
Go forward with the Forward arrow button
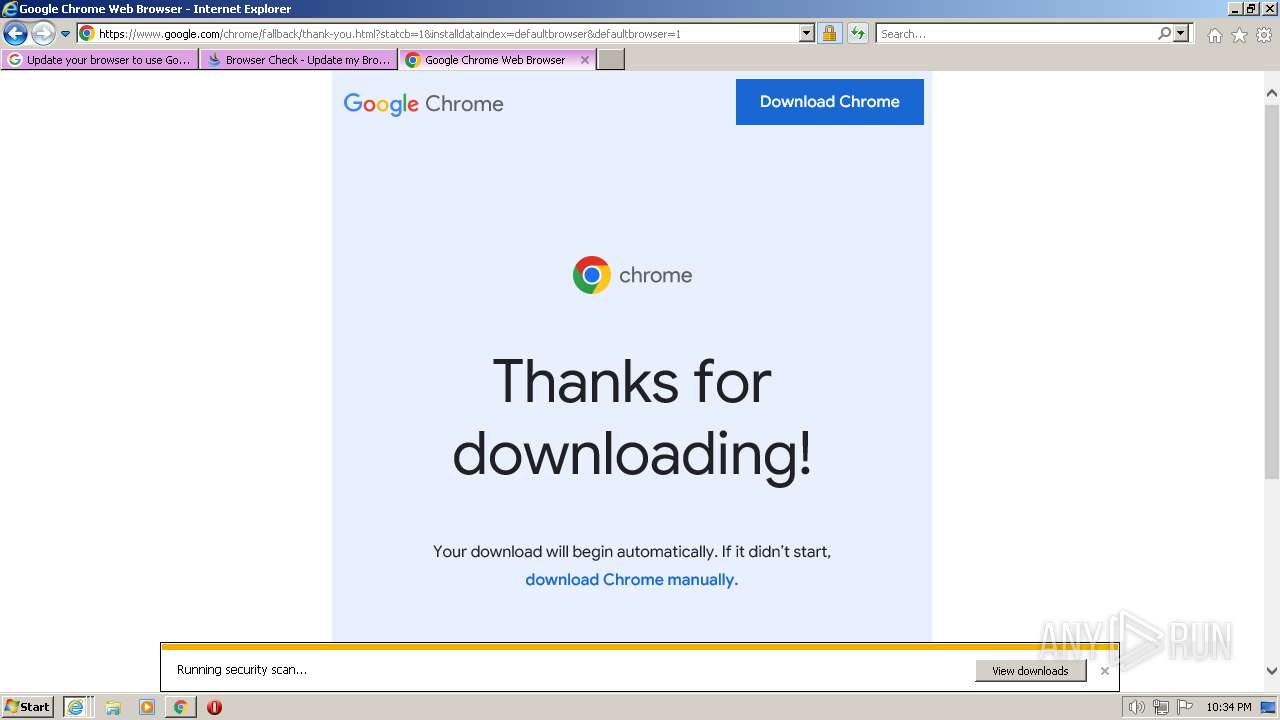(x=43, y=34)
